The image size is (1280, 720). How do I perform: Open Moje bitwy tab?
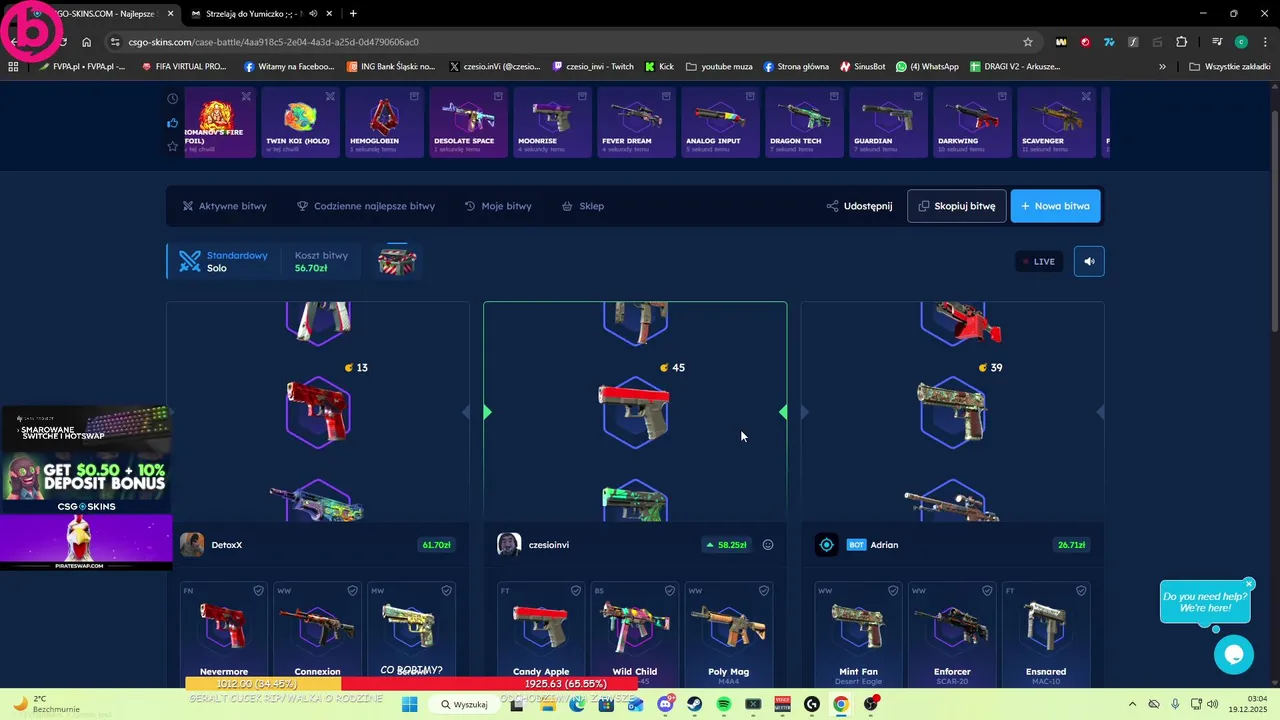point(498,206)
